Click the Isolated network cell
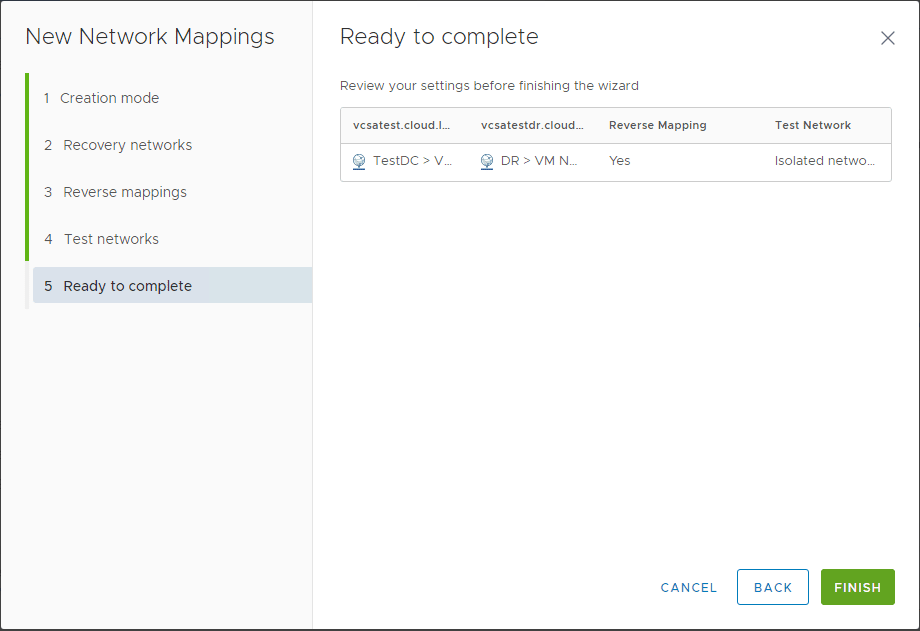Image resolution: width=920 pixels, height=631 pixels. [x=825, y=161]
